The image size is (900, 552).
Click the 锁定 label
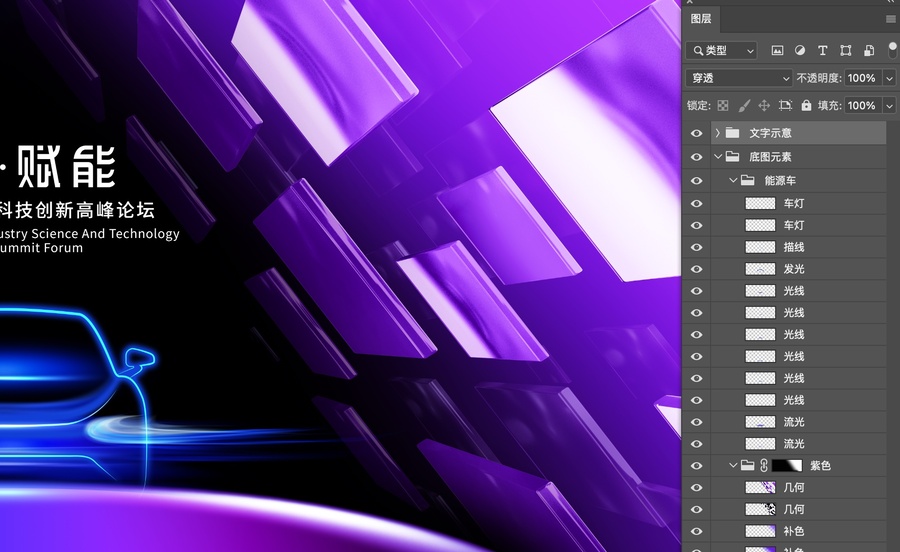click(699, 106)
